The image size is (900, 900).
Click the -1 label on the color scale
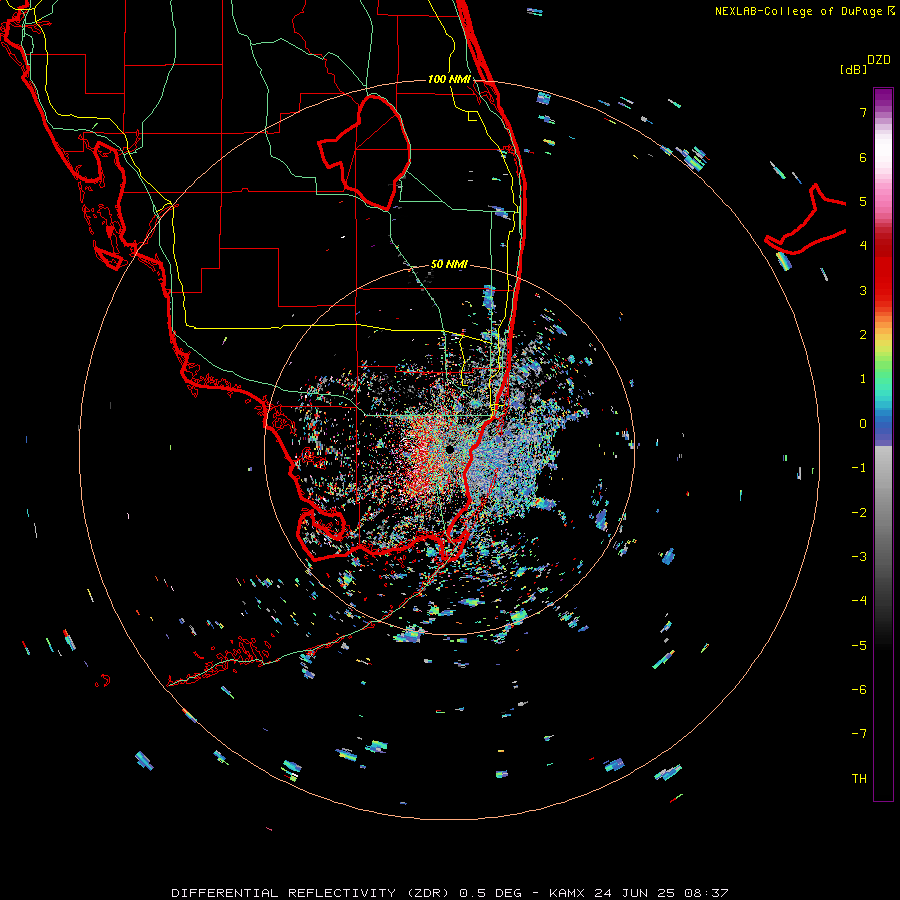859,468
